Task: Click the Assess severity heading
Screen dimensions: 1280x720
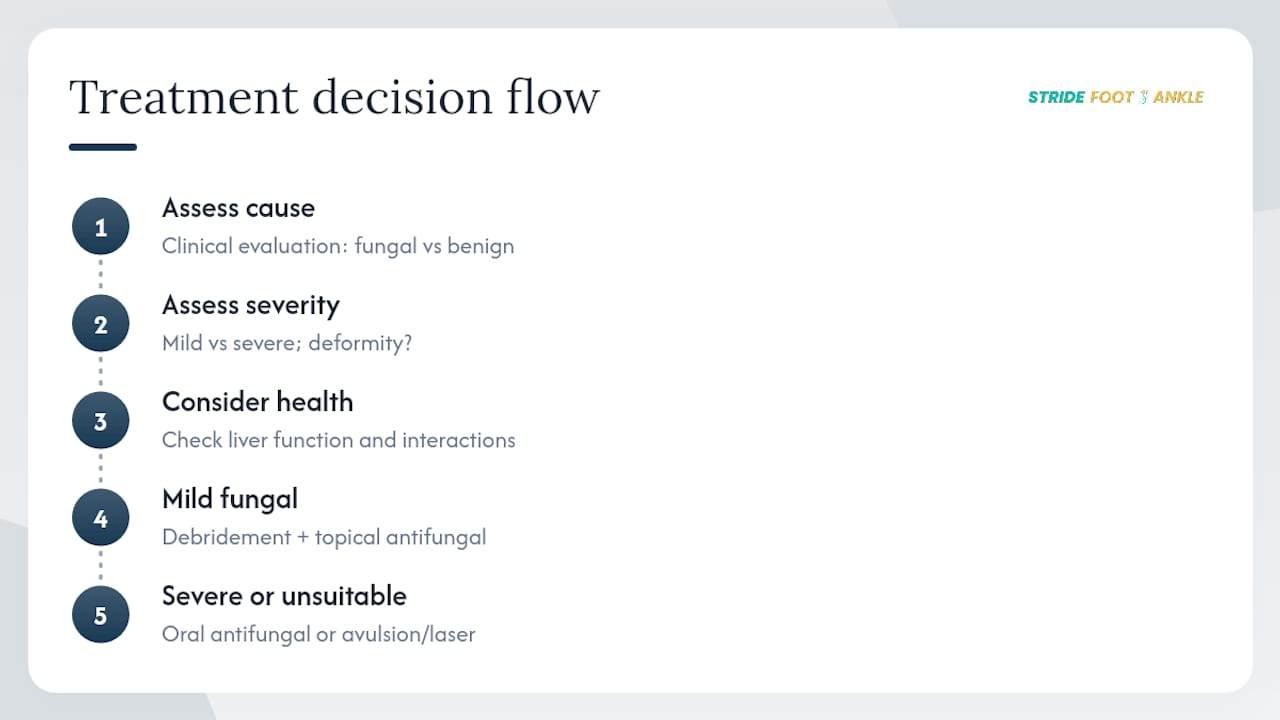Action: [x=251, y=305]
